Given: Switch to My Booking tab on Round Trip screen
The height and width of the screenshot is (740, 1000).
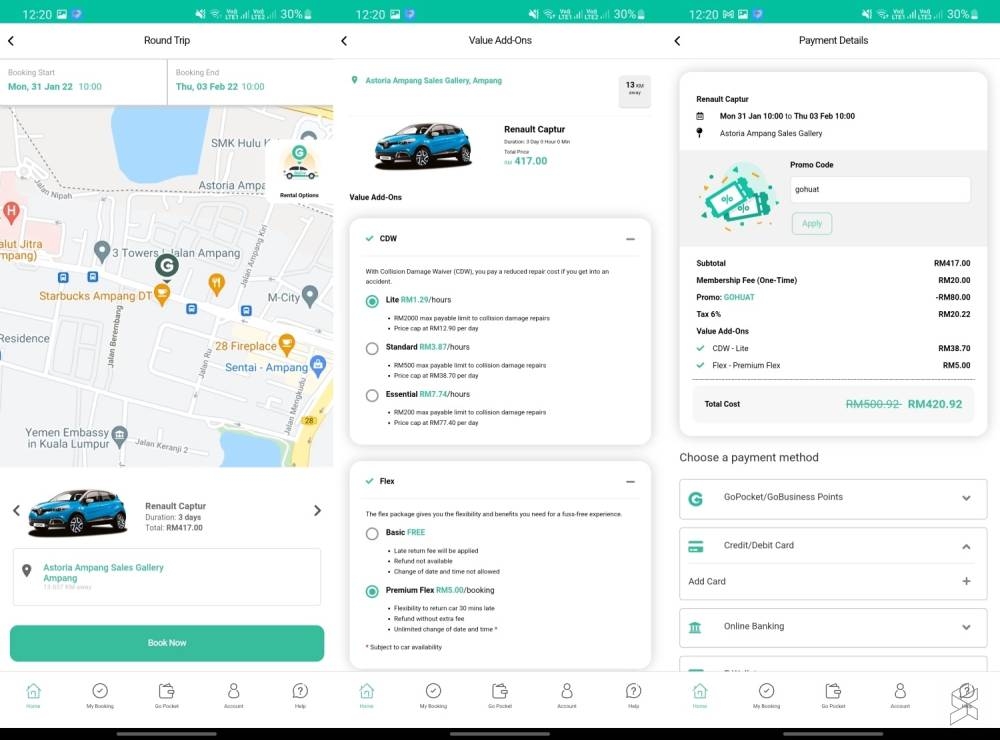Looking at the screenshot, I should [100, 695].
